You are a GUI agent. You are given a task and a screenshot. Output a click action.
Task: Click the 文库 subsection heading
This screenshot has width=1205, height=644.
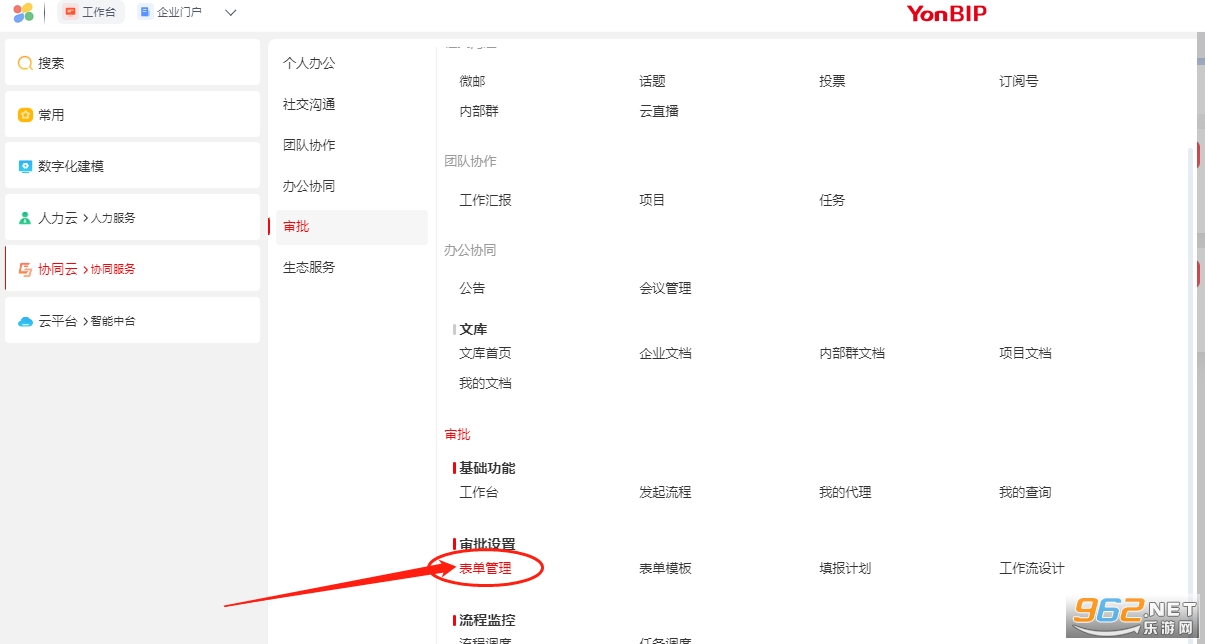473,329
